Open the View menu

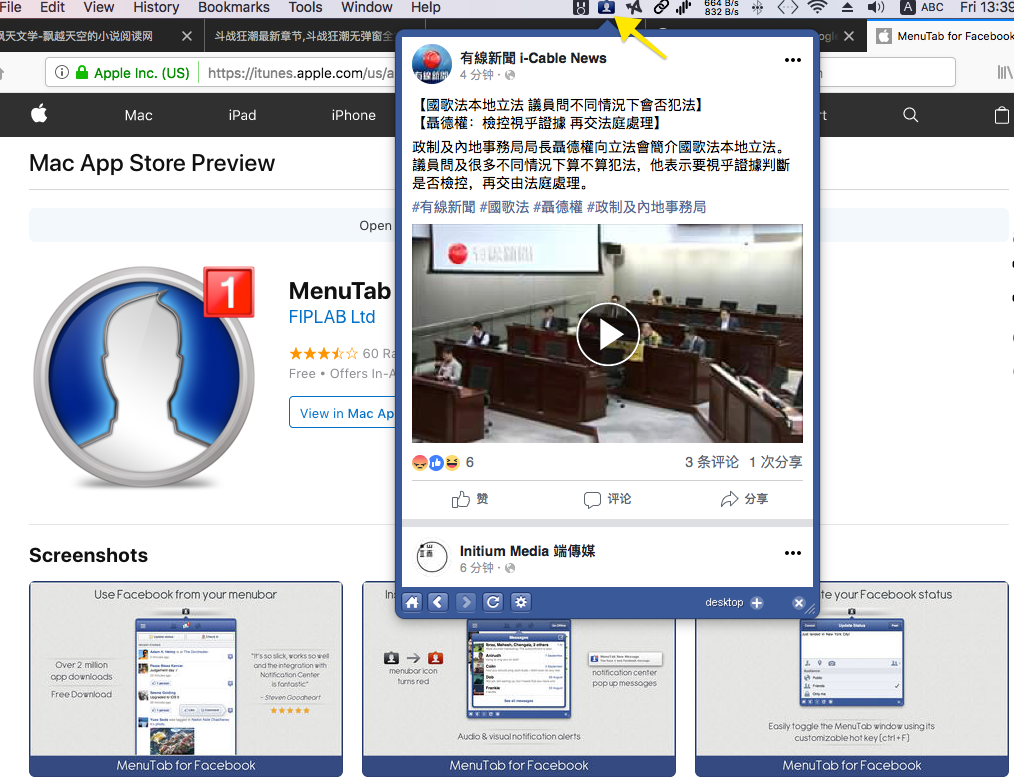tap(99, 7)
